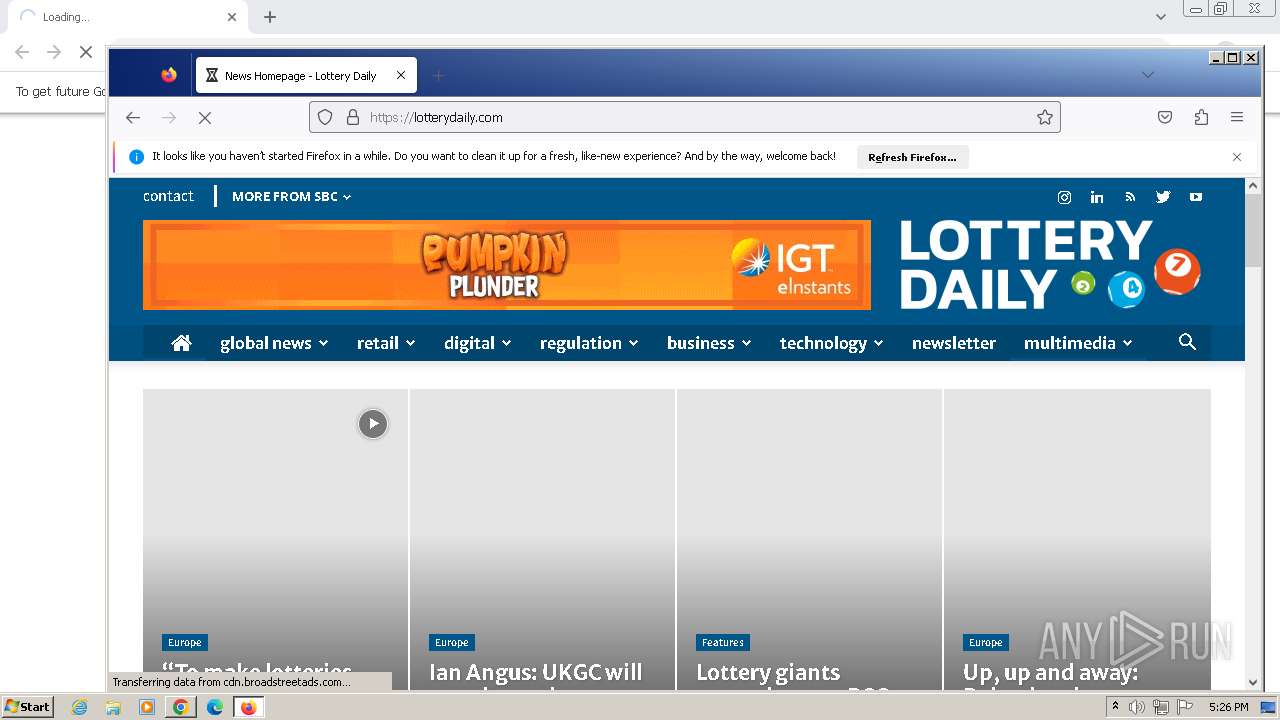
Task: Expand the MORE FROM SBC dropdown
Action: click(x=292, y=197)
